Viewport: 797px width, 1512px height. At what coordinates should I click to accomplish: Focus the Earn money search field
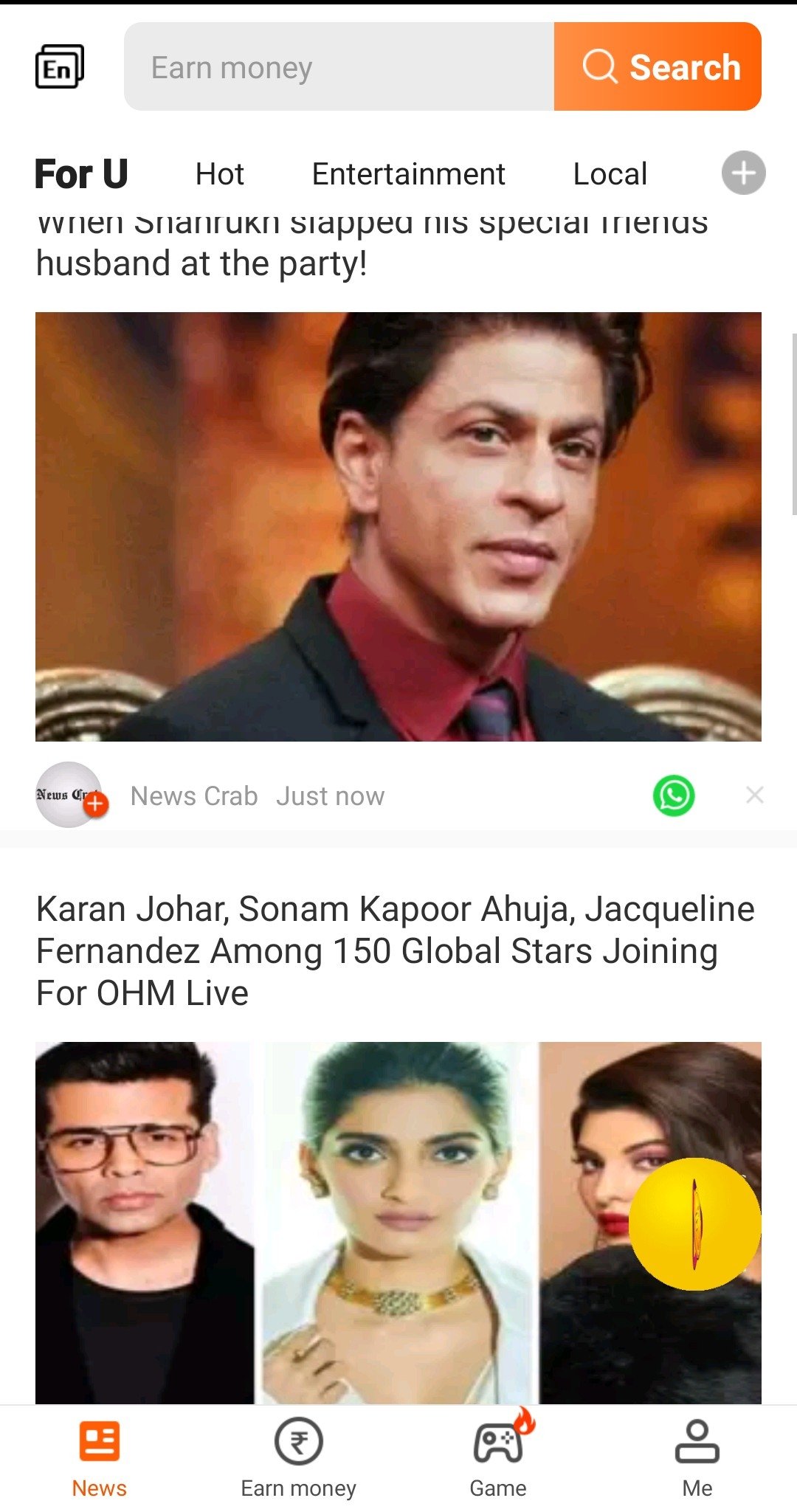pos(339,66)
